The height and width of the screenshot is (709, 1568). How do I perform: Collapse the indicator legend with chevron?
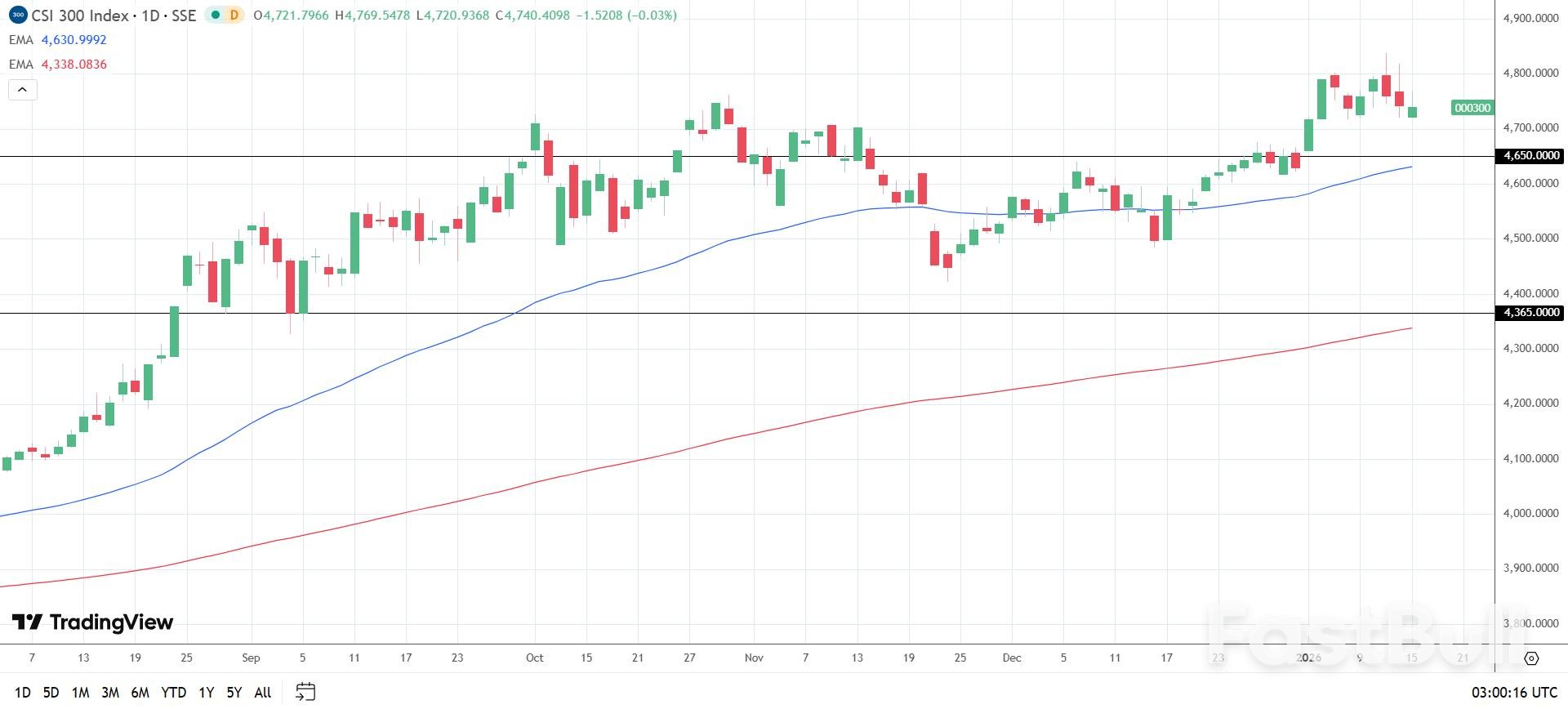23,90
